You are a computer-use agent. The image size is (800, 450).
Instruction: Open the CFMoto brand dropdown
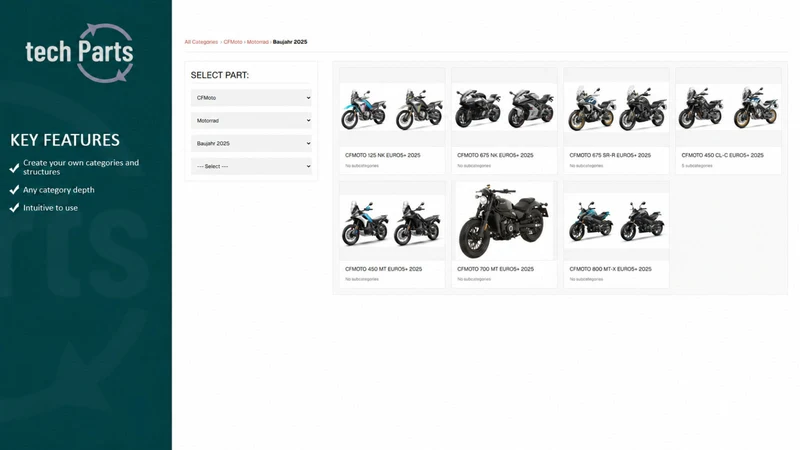pyautogui.click(x=251, y=97)
